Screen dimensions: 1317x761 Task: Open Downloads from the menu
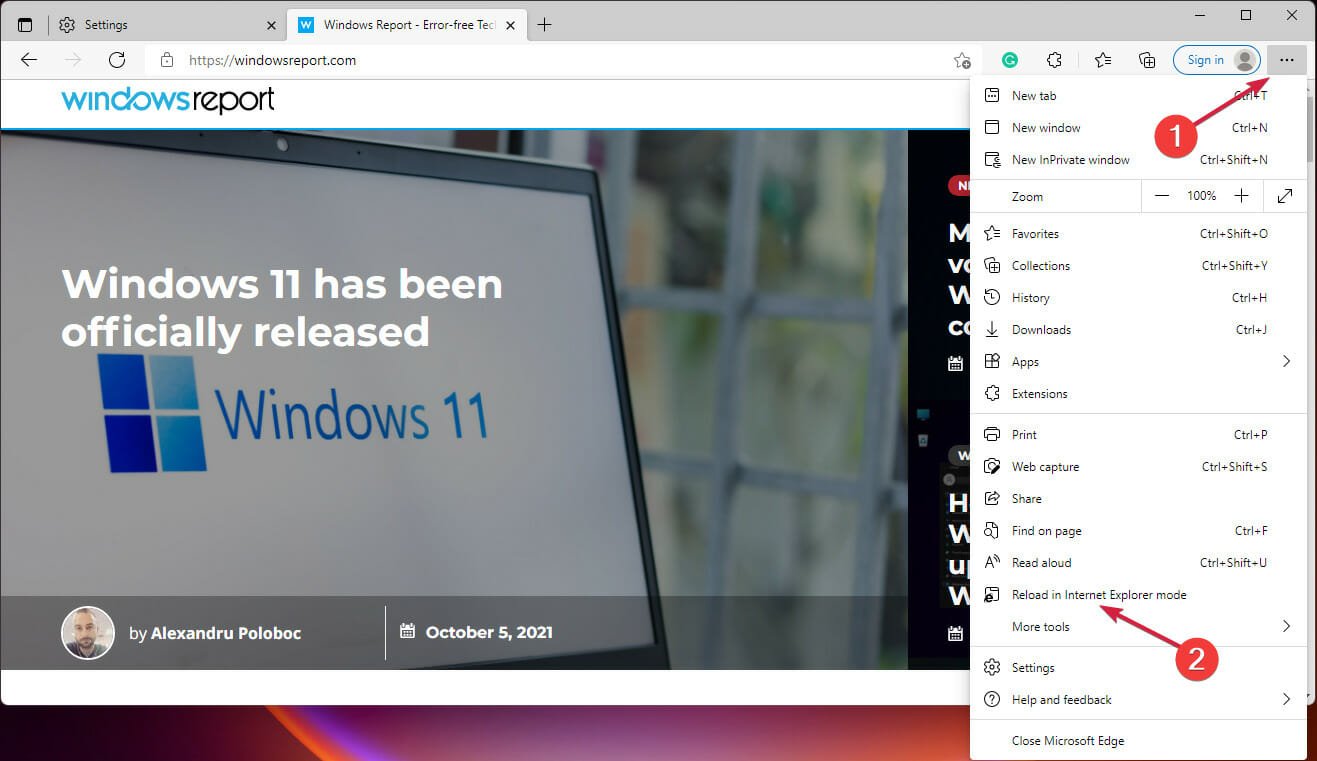[1138, 330]
